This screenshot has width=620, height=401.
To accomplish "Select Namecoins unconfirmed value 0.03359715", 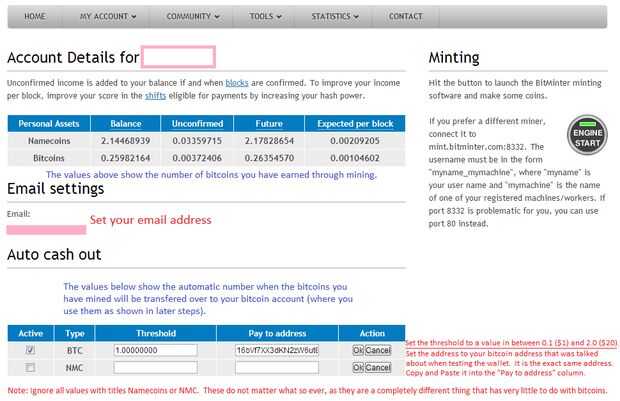I will coord(197,141).
